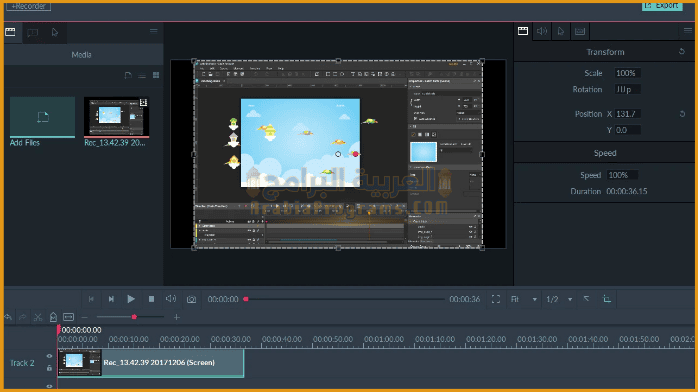Cut clip with scissors tool

38,317
